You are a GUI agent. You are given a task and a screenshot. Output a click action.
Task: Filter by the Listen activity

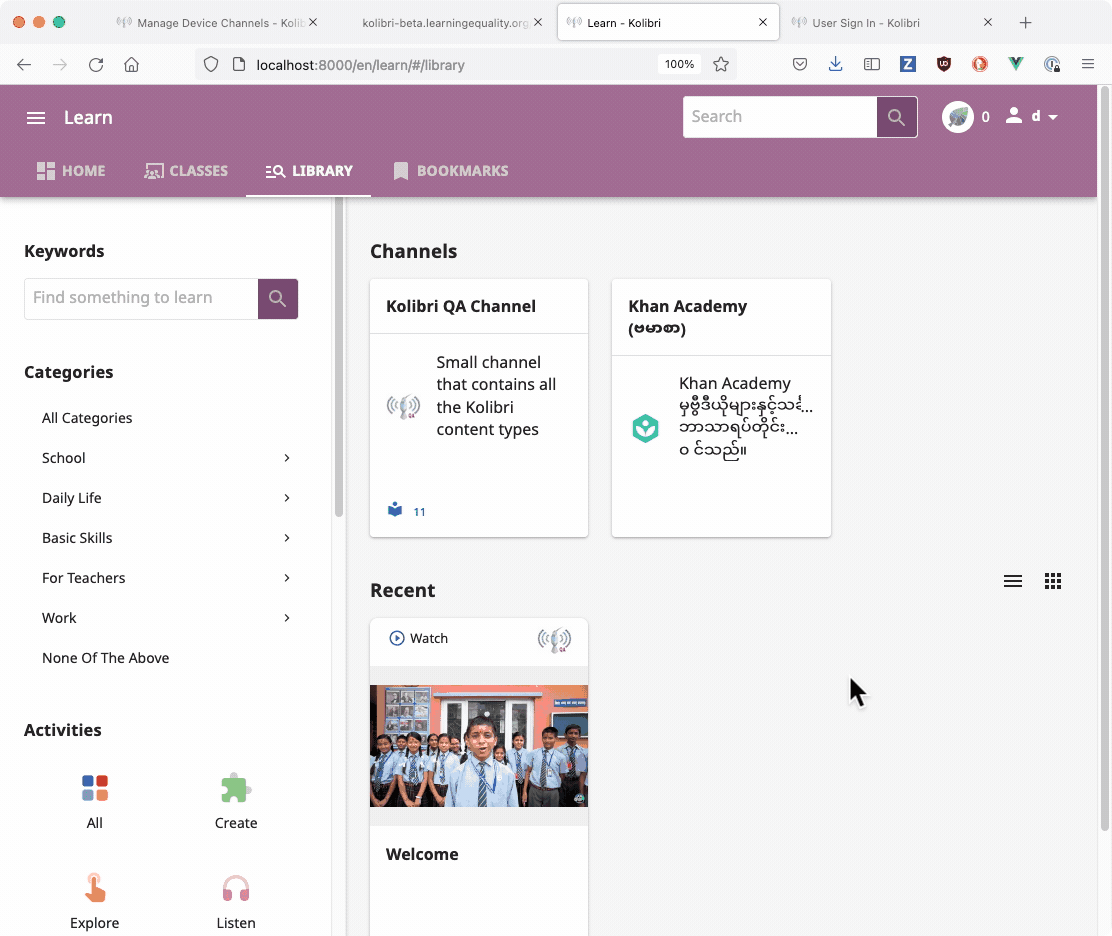point(235,888)
